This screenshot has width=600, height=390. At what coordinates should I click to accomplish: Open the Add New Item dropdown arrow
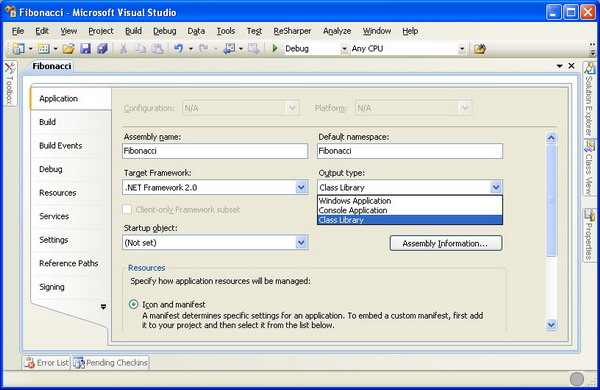click(x=55, y=49)
